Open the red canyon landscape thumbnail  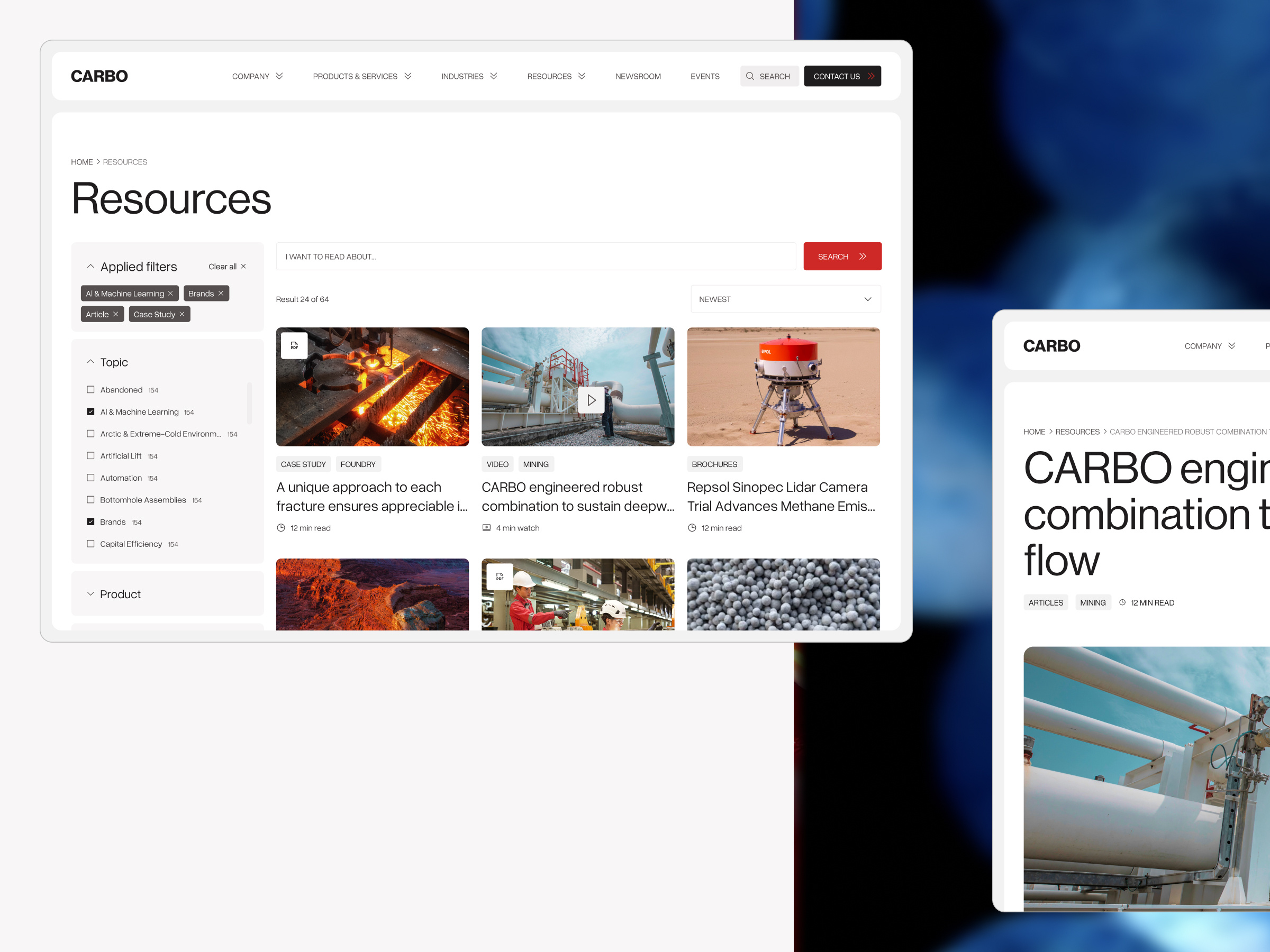click(372, 594)
